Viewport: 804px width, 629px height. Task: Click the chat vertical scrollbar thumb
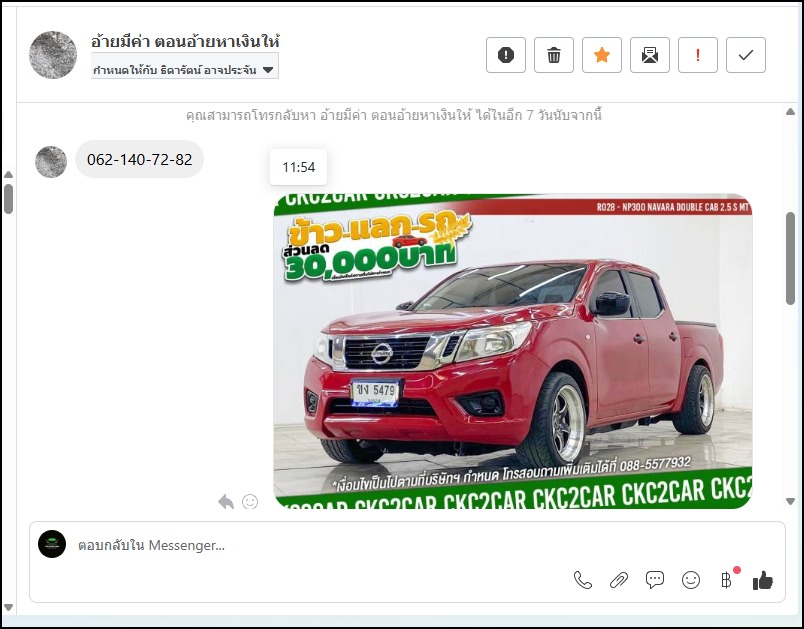(x=790, y=258)
